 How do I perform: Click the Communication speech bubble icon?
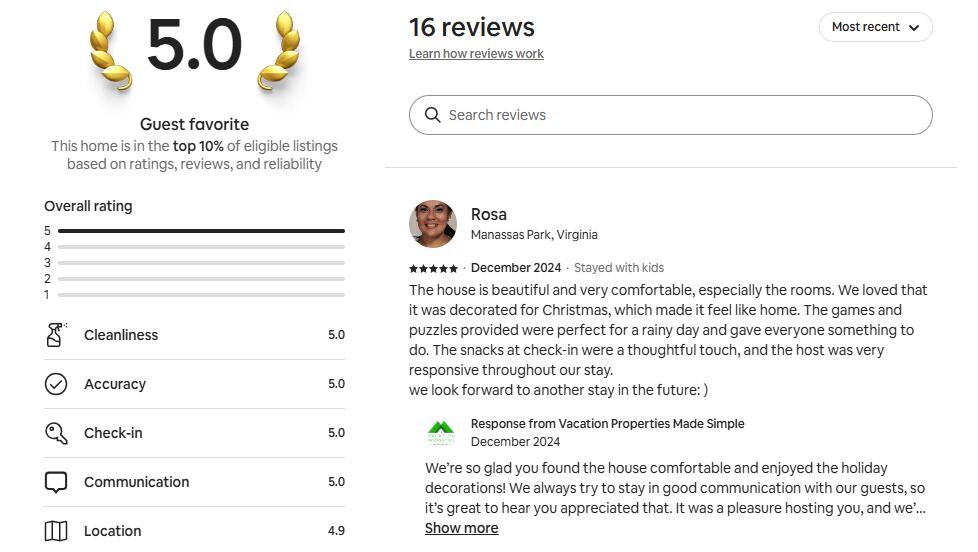coord(56,482)
